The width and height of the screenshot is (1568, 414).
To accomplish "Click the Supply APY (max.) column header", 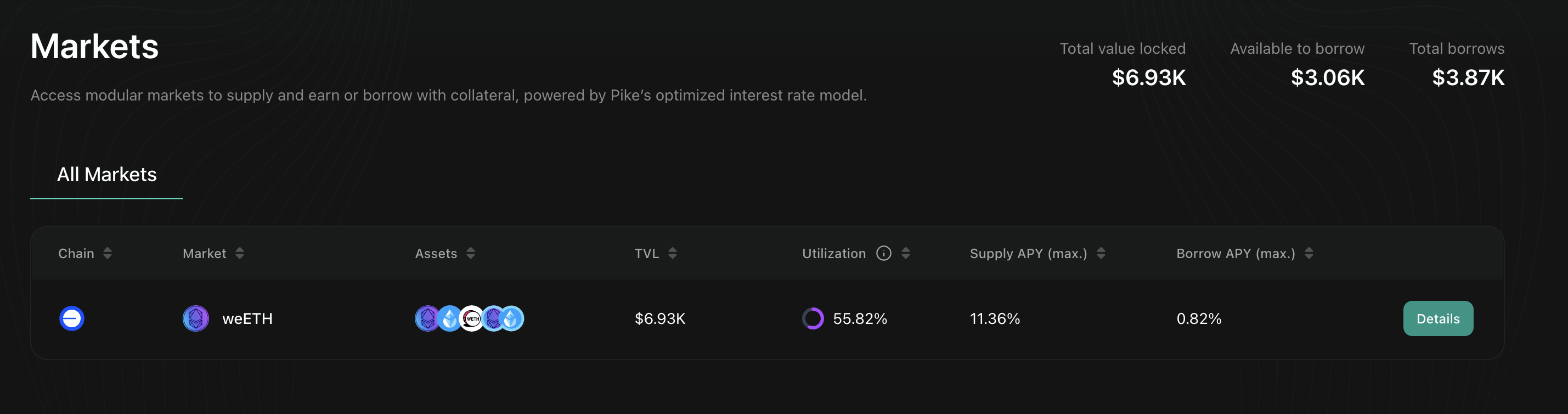I will [x=1028, y=253].
